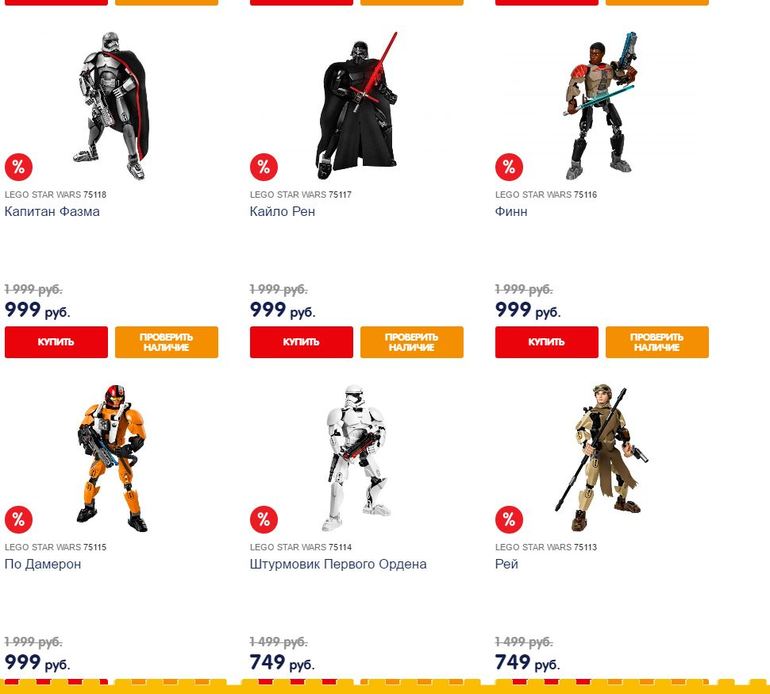
Task: Click discount percent badge on Финн
Action: 509,167
